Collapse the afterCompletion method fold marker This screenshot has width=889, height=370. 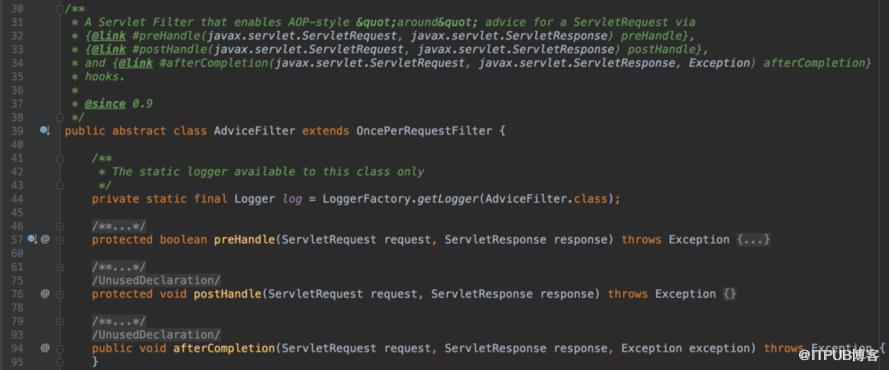[x=60, y=348]
